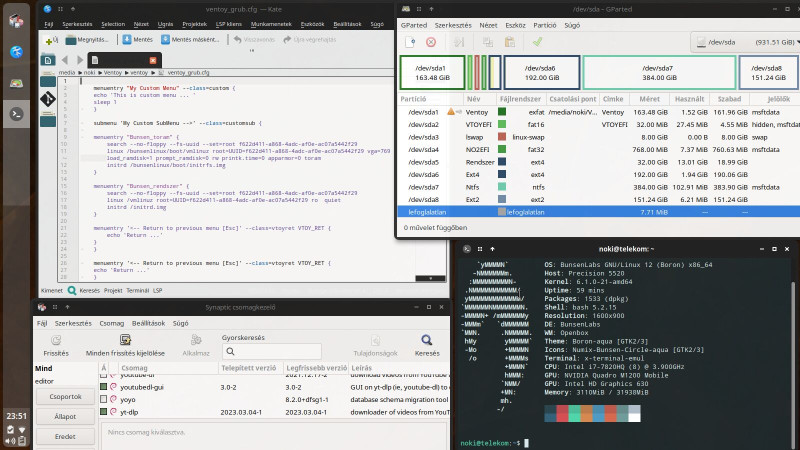Image resolution: width=800 pixels, height=450 pixels.
Task: Save the file with Mentés in Kate
Action: (137, 40)
